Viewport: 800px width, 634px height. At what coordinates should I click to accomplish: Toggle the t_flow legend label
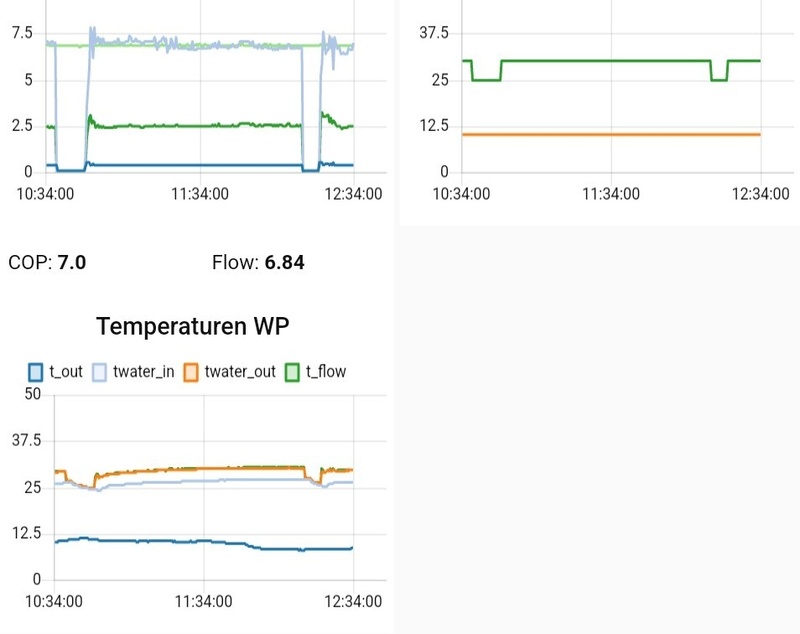[x=327, y=372]
